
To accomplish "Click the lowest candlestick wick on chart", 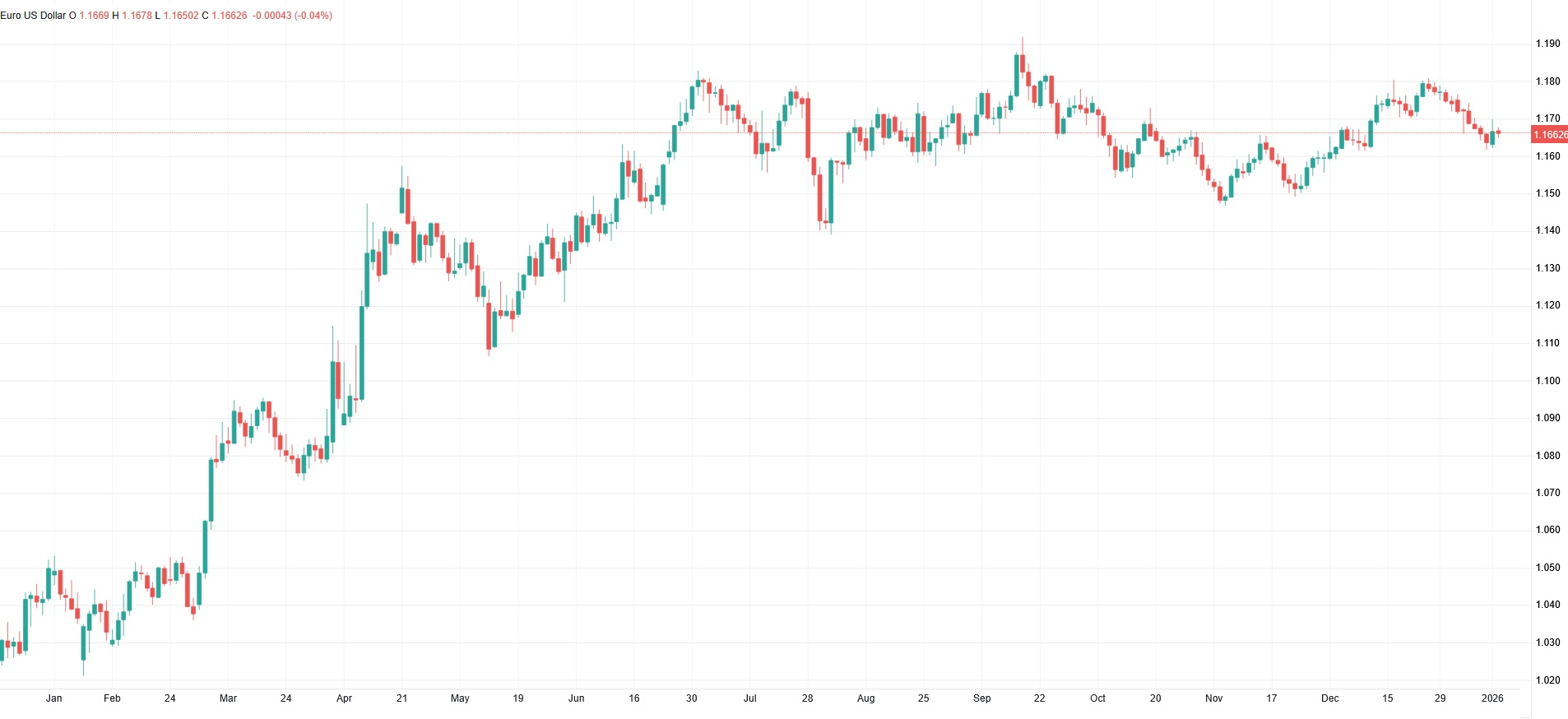I will [83, 666].
